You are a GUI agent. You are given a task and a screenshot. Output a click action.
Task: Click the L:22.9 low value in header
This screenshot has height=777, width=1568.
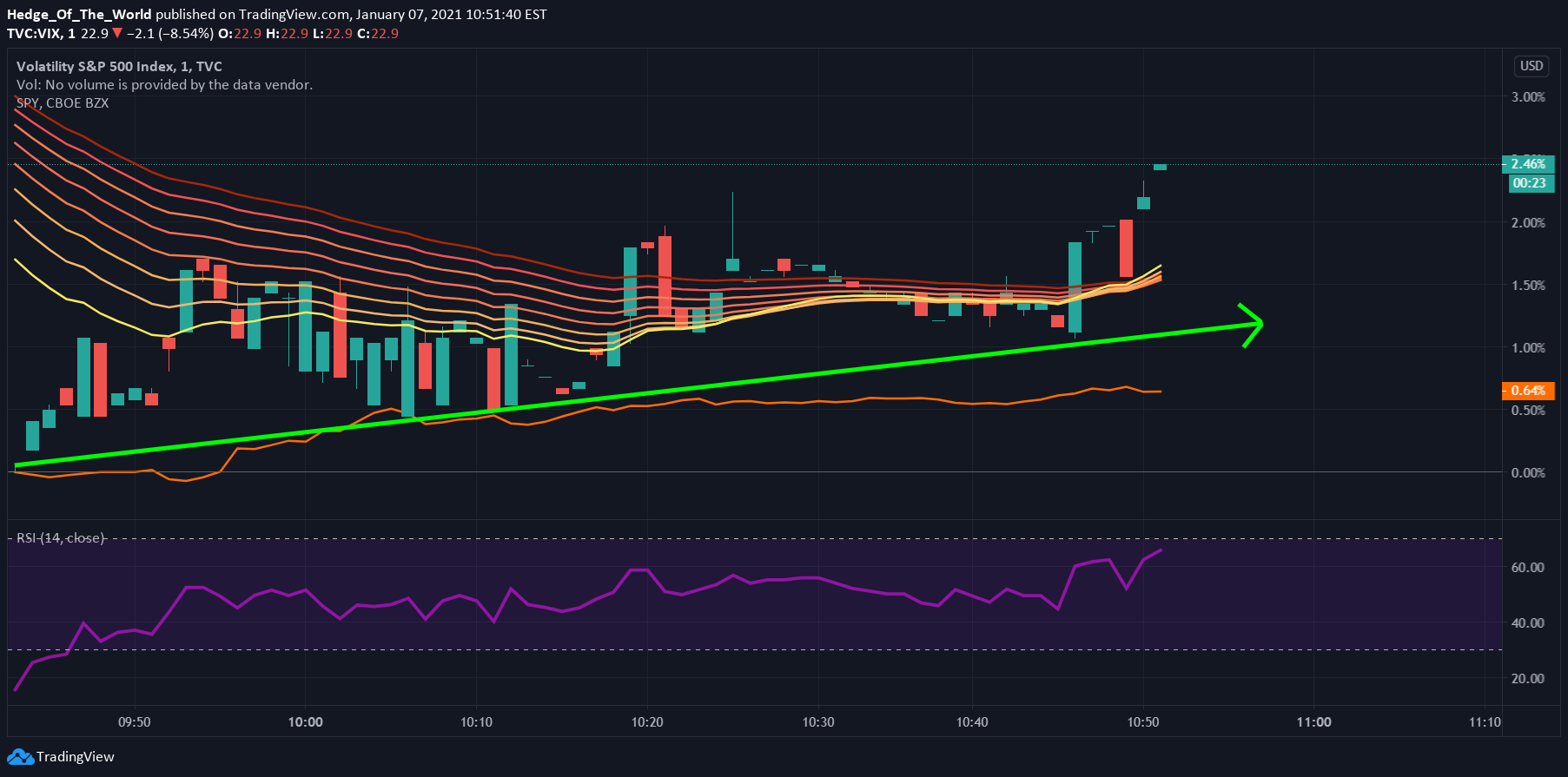pos(332,33)
